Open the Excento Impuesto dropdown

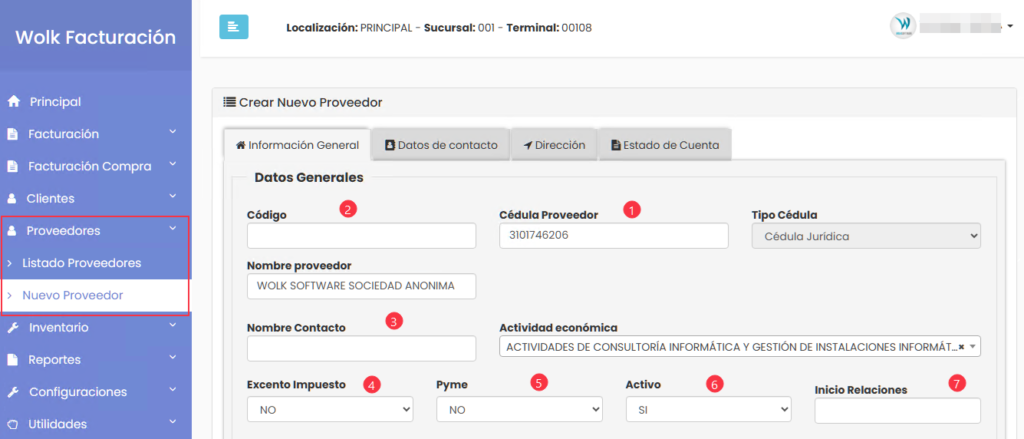point(329,410)
